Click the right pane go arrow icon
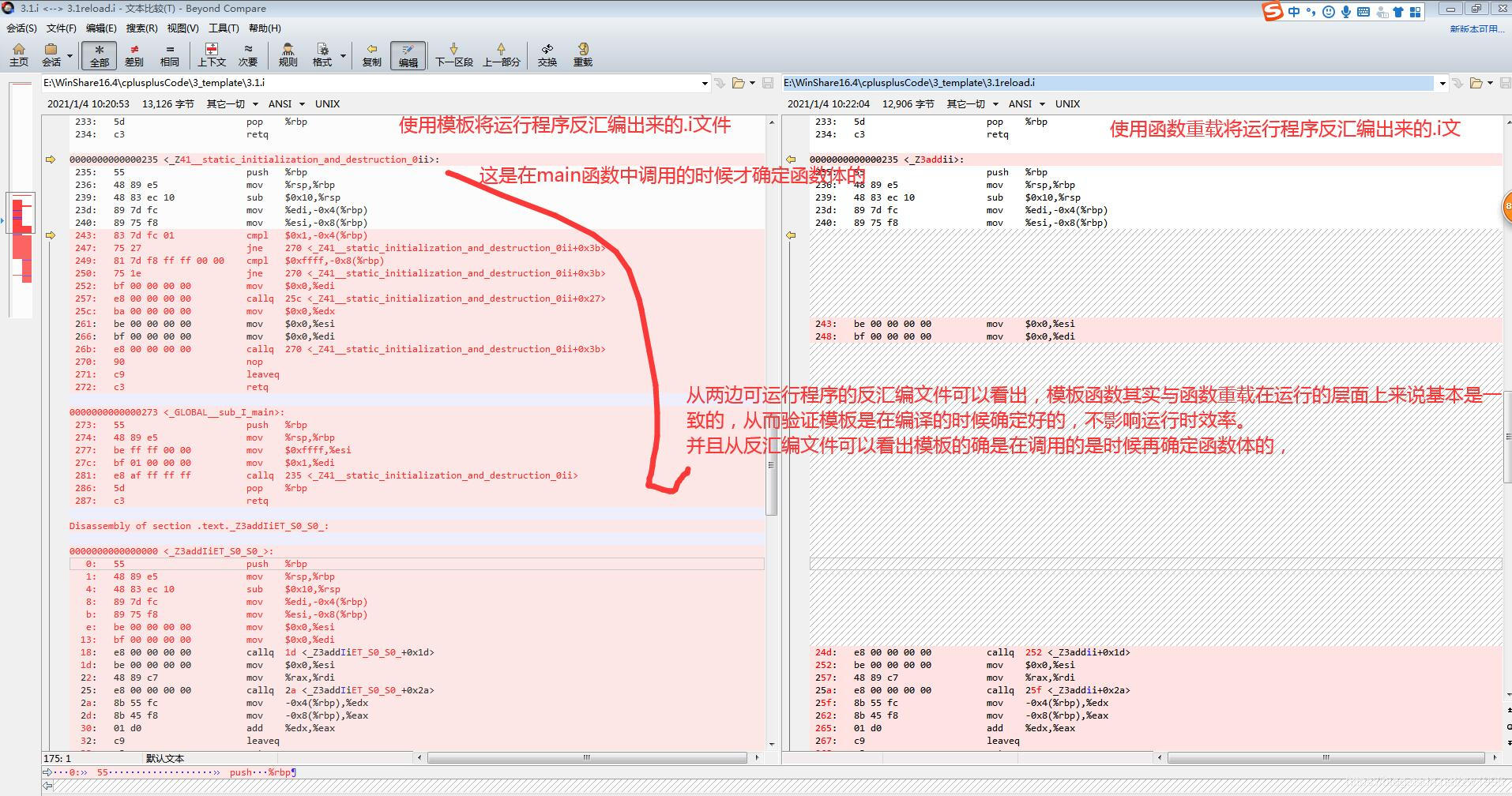Screen dimensions: 1512x796 click(1457, 83)
